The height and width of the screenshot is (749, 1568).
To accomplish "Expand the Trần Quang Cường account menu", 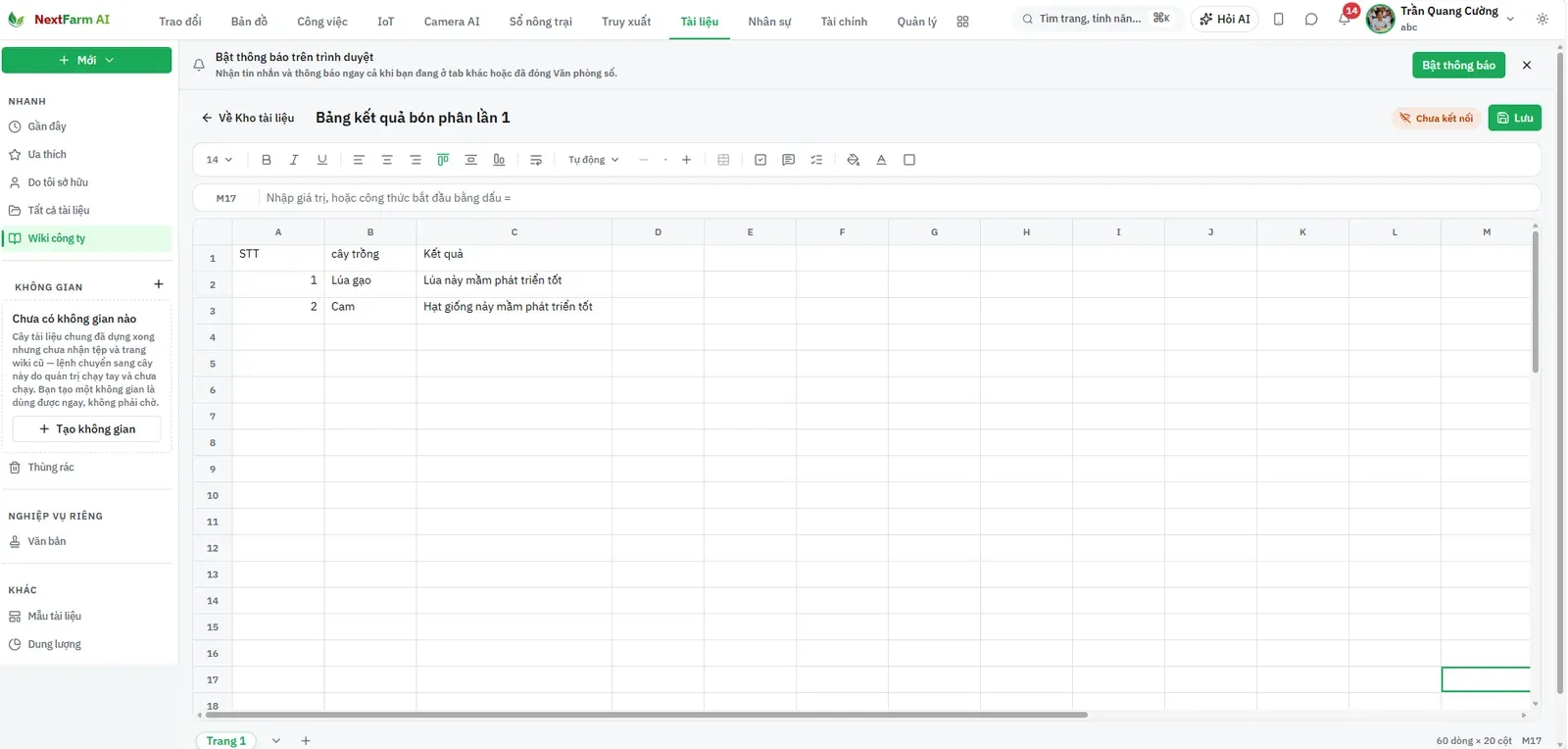I will [1510, 19].
